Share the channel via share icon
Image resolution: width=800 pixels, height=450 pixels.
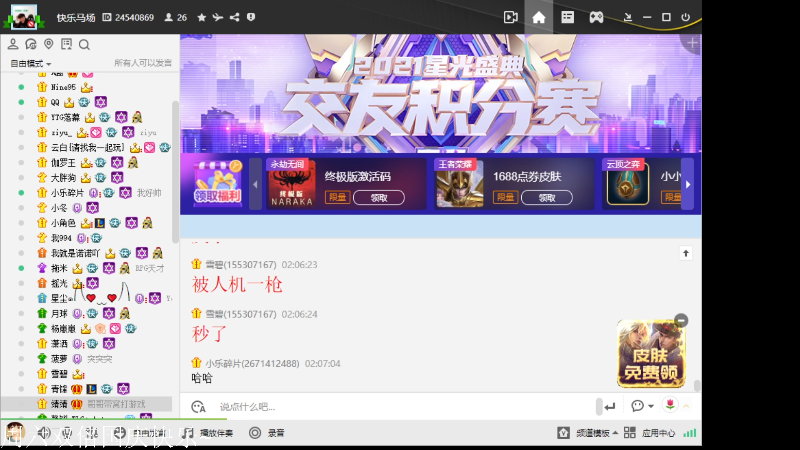point(234,17)
